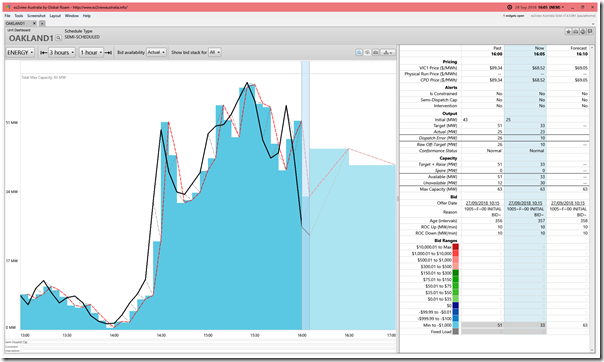Image resolution: width=604 pixels, height=362 pixels.
Task: Click the $10,000.01 to Max red swatch
Action: coord(456,247)
